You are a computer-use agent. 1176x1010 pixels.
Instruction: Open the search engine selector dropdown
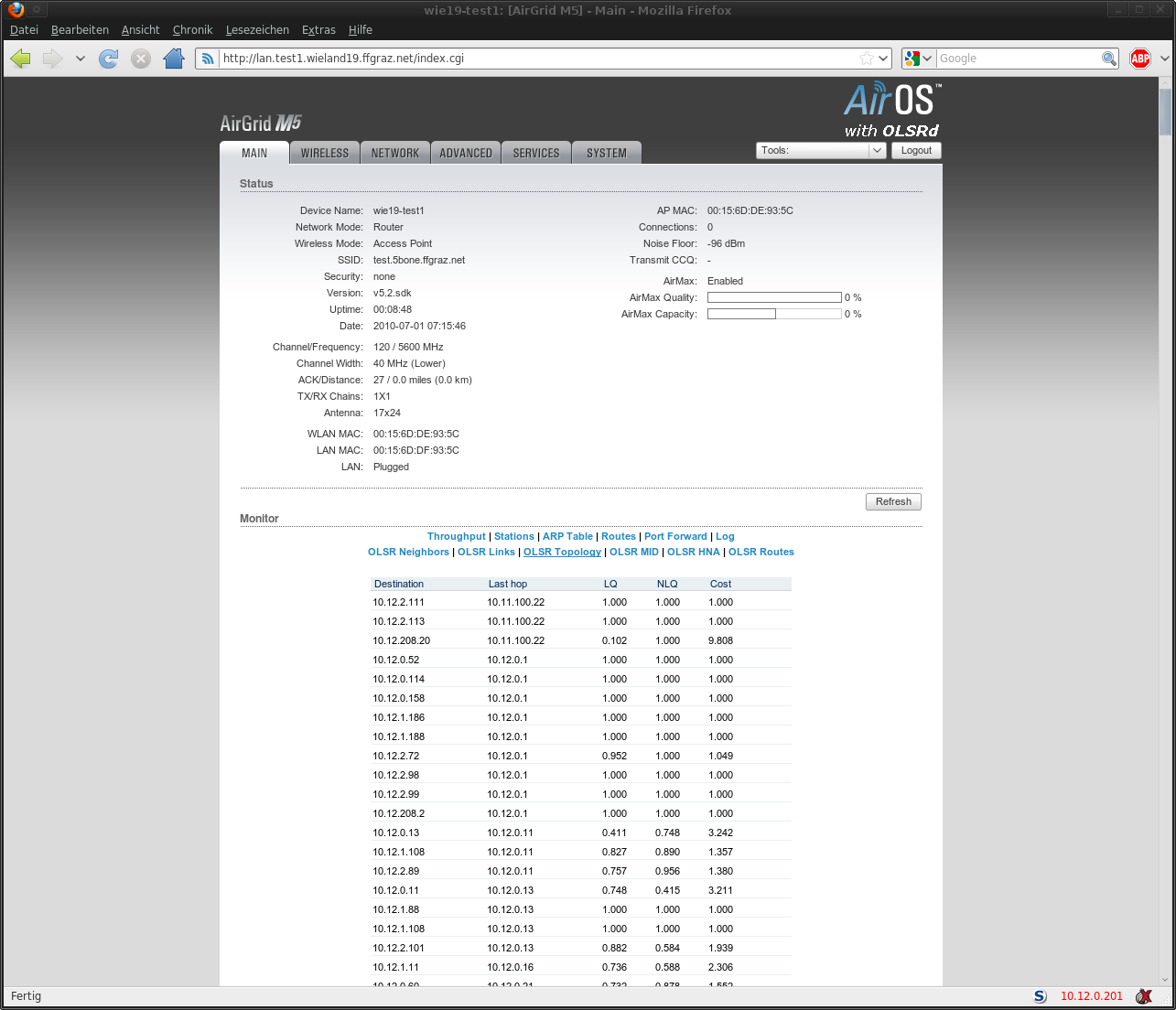(918, 59)
